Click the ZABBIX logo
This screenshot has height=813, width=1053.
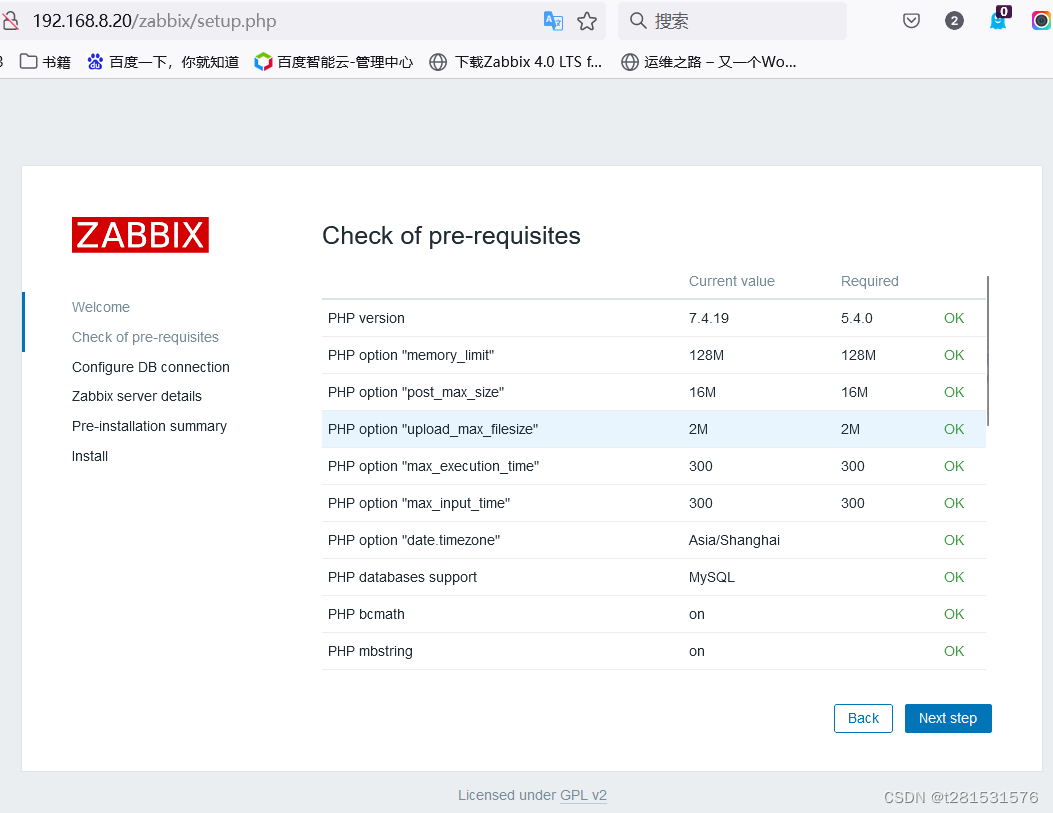pyautogui.click(x=140, y=235)
